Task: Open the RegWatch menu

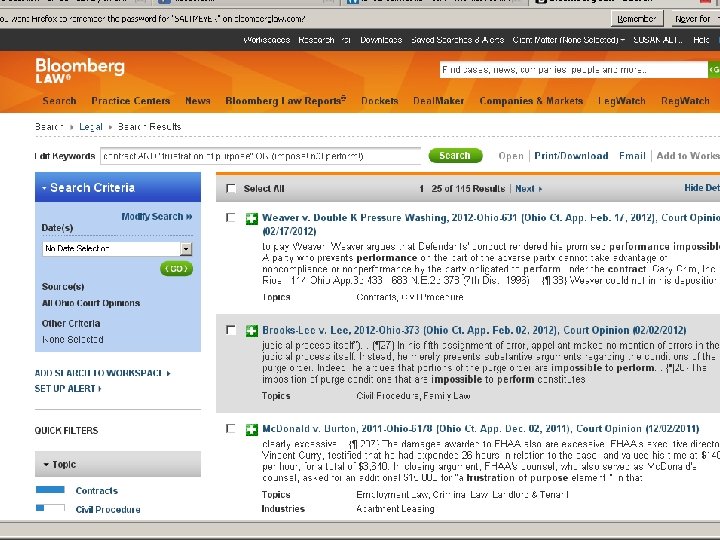Action: [x=685, y=101]
